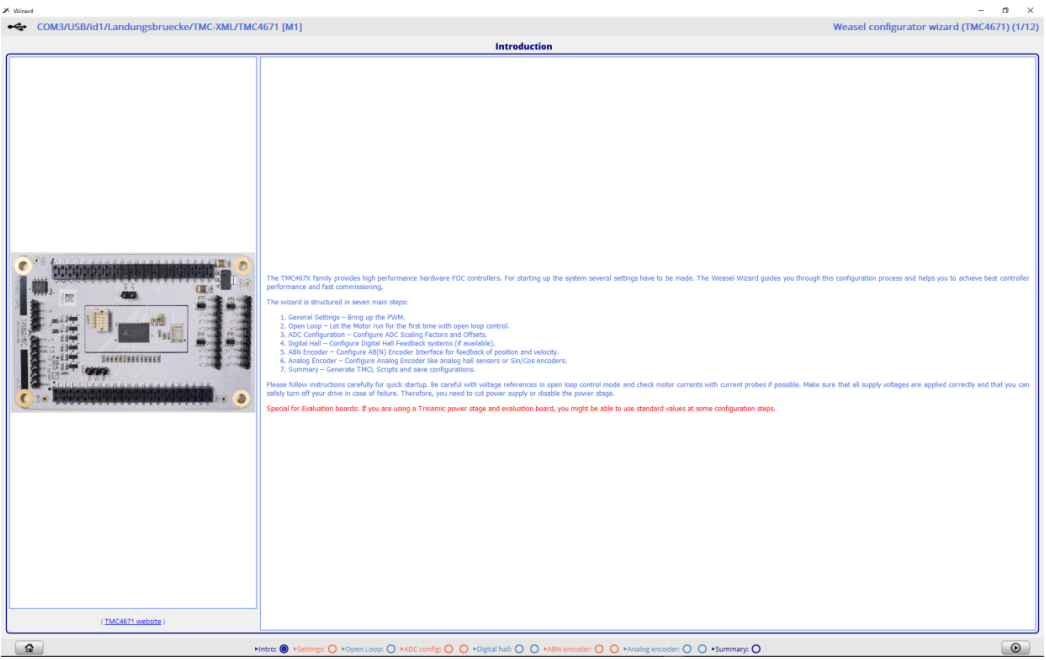Image resolution: width=1046 pixels, height=660 pixels.
Task: Select the second ABN encoder step circle
Action: (614, 649)
